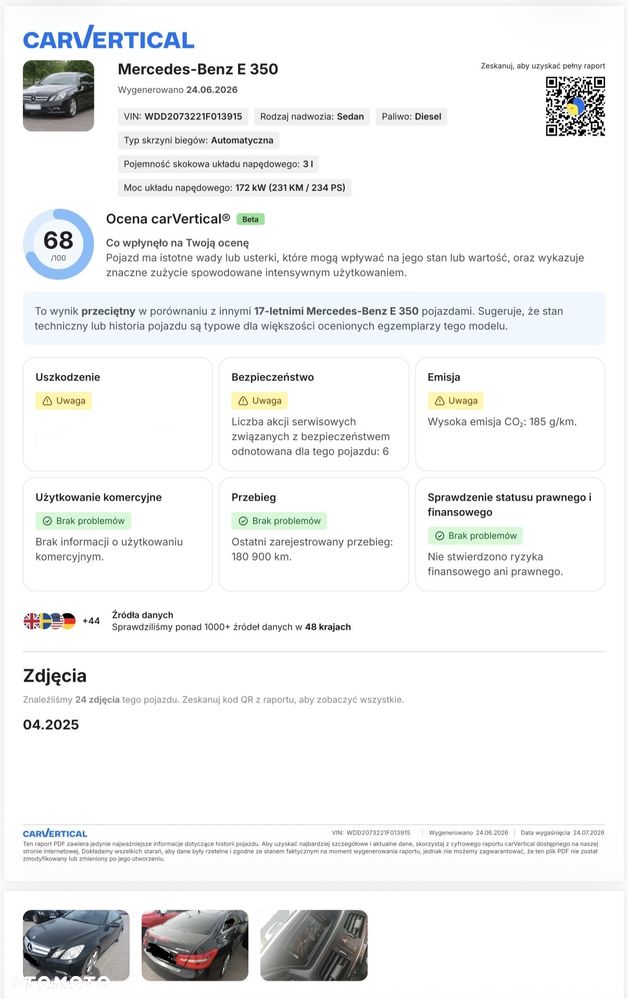Open the front view car thumbnail
This screenshot has height=999, width=628.
[x=76, y=945]
